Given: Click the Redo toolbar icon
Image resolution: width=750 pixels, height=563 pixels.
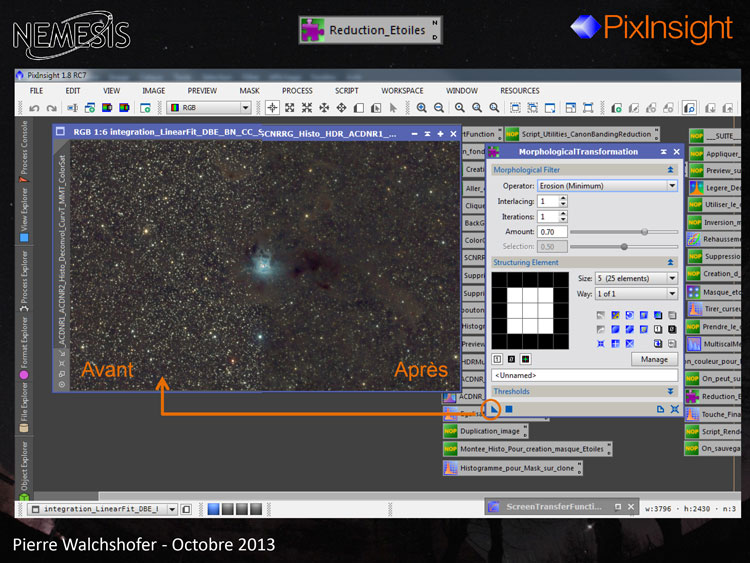Looking at the screenshot, I should 51,108.
